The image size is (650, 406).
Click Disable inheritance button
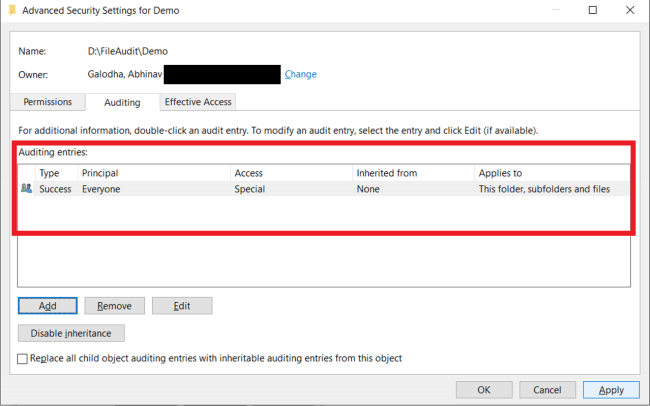(x=71, y=333)
